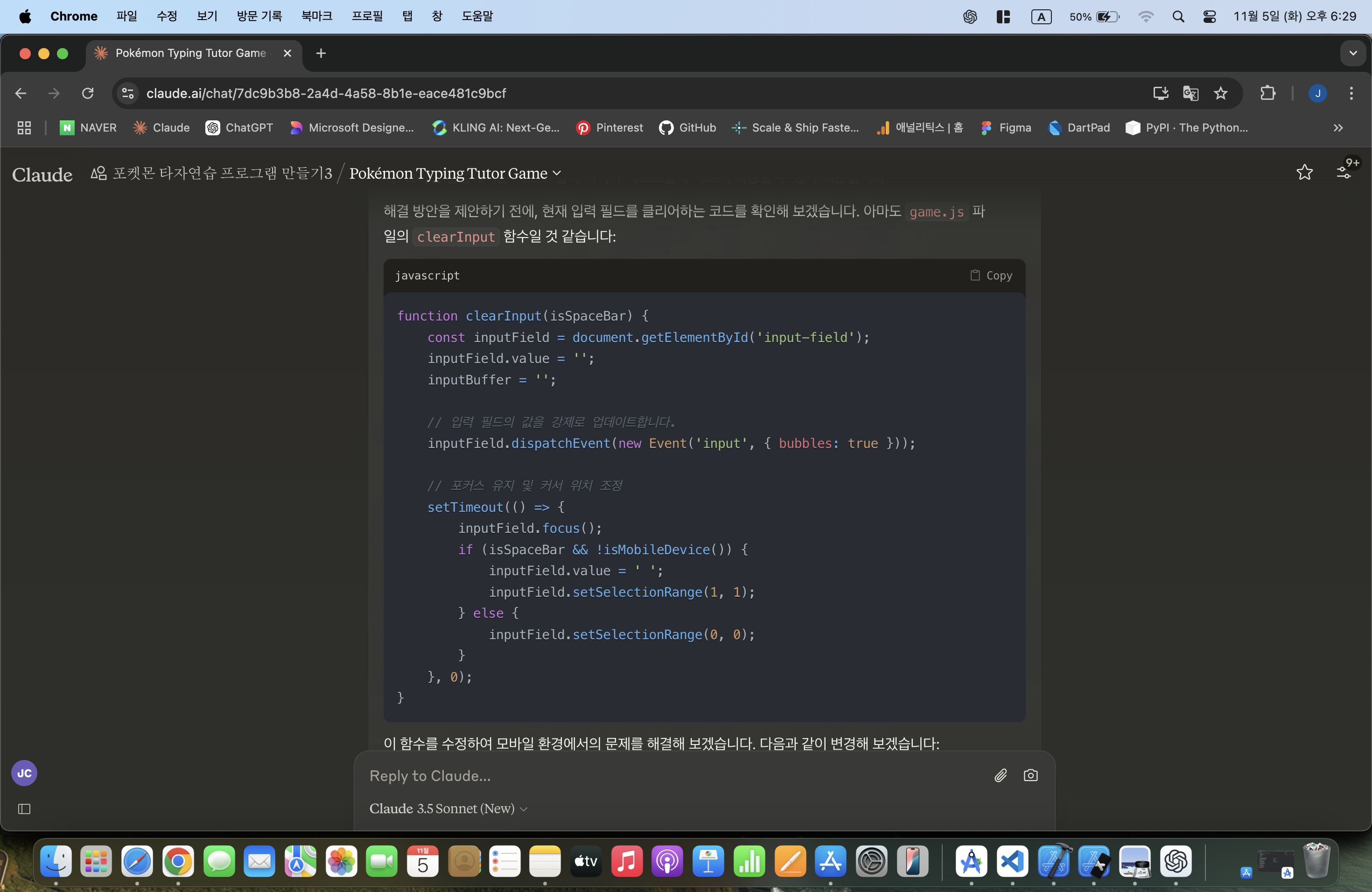Open a new browser tab
This screenshot has width=1372, height=892.
(321, 54)
